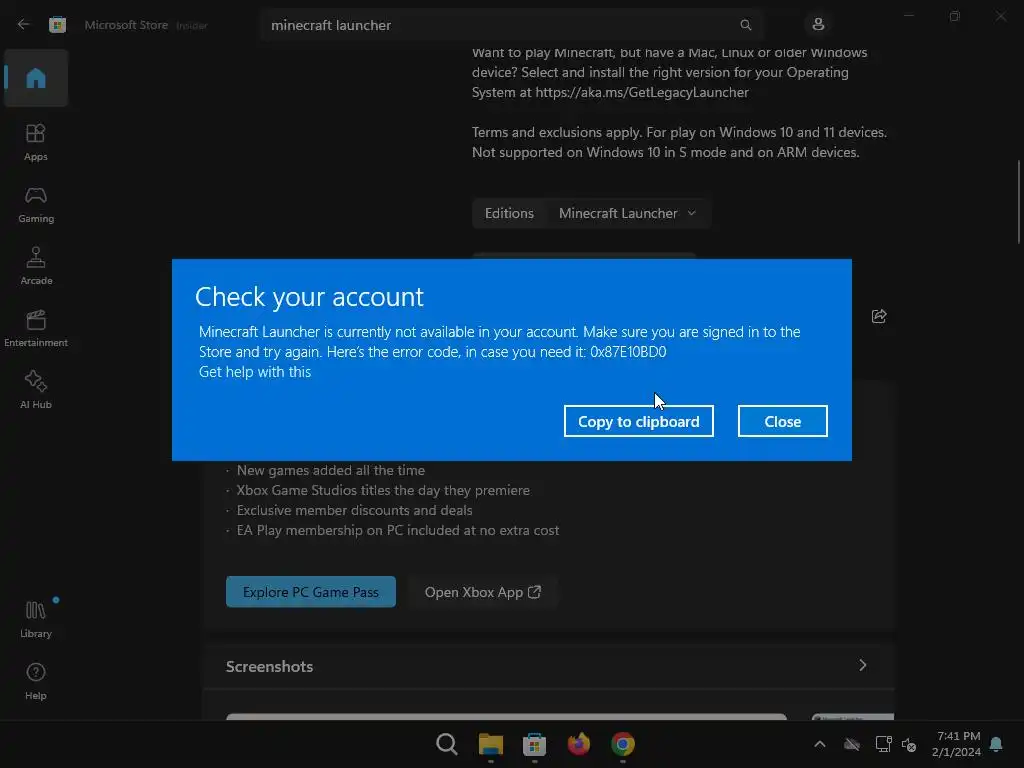The width and height of the screenshot is (1024, 768).
Task: Go back with the arrow icon
Action: click(24, 25)
